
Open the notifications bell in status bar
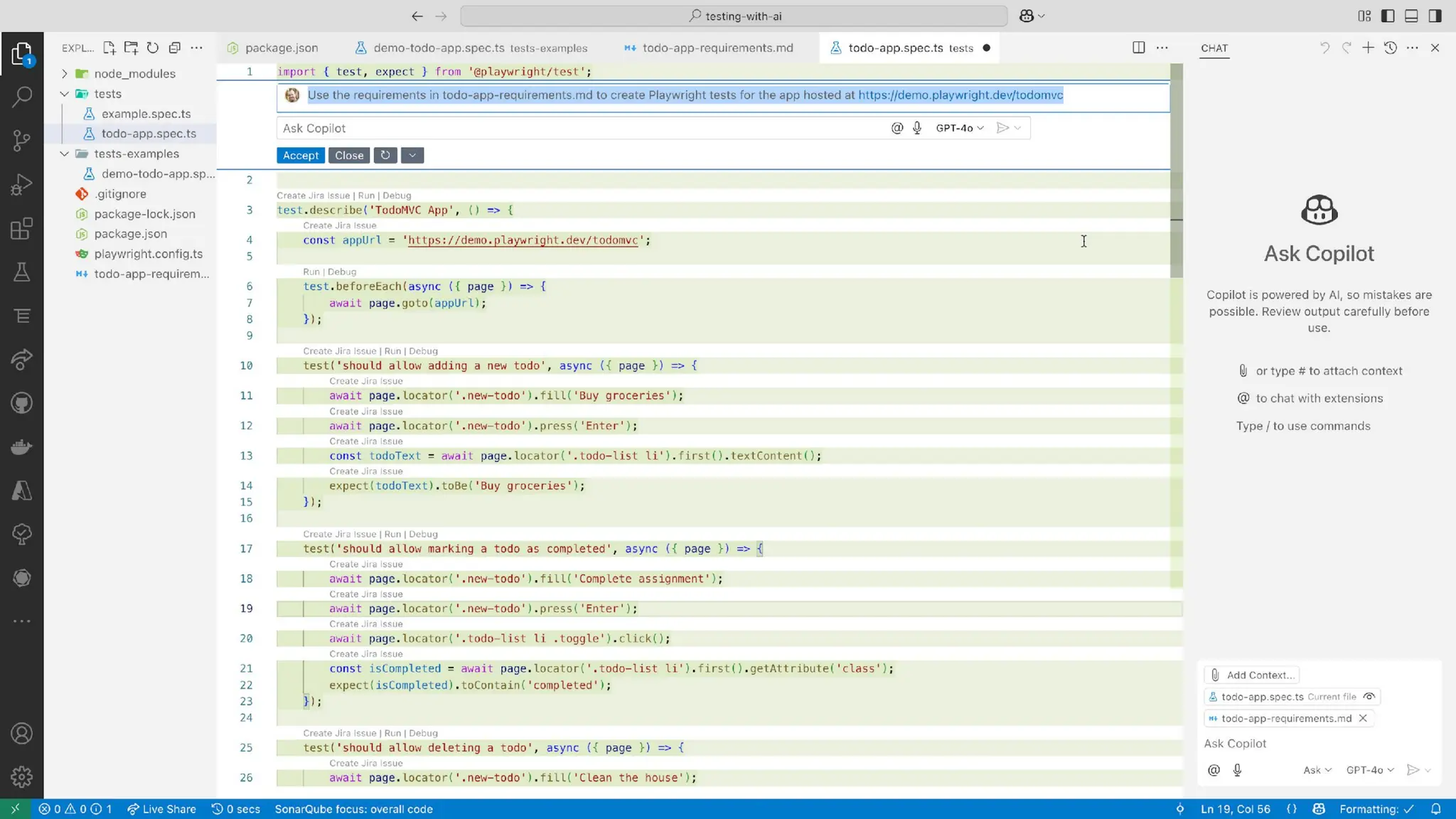(1435, 809)
